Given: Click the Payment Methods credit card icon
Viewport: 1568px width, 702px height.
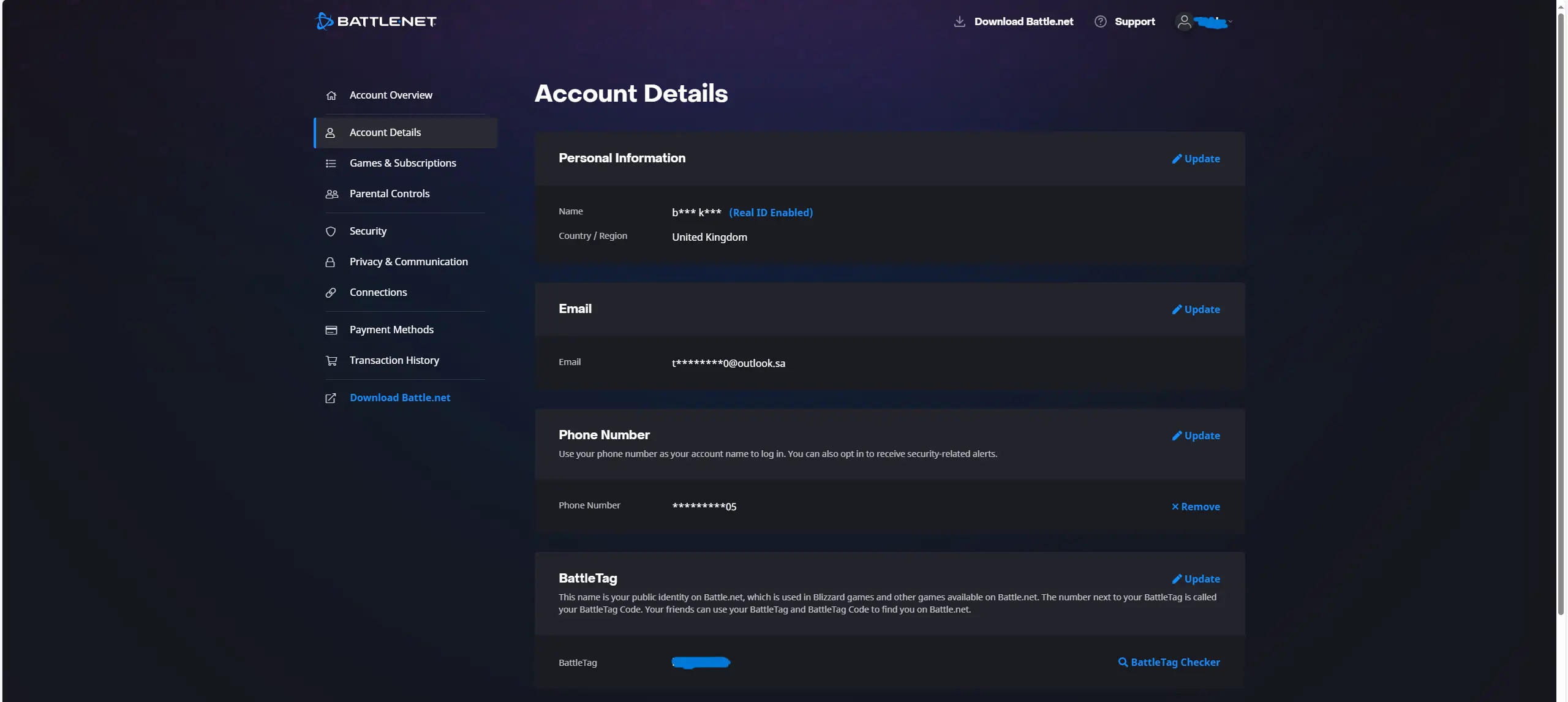Looking at the screenshot, I should pyautogui.click(x=331, y=330).
